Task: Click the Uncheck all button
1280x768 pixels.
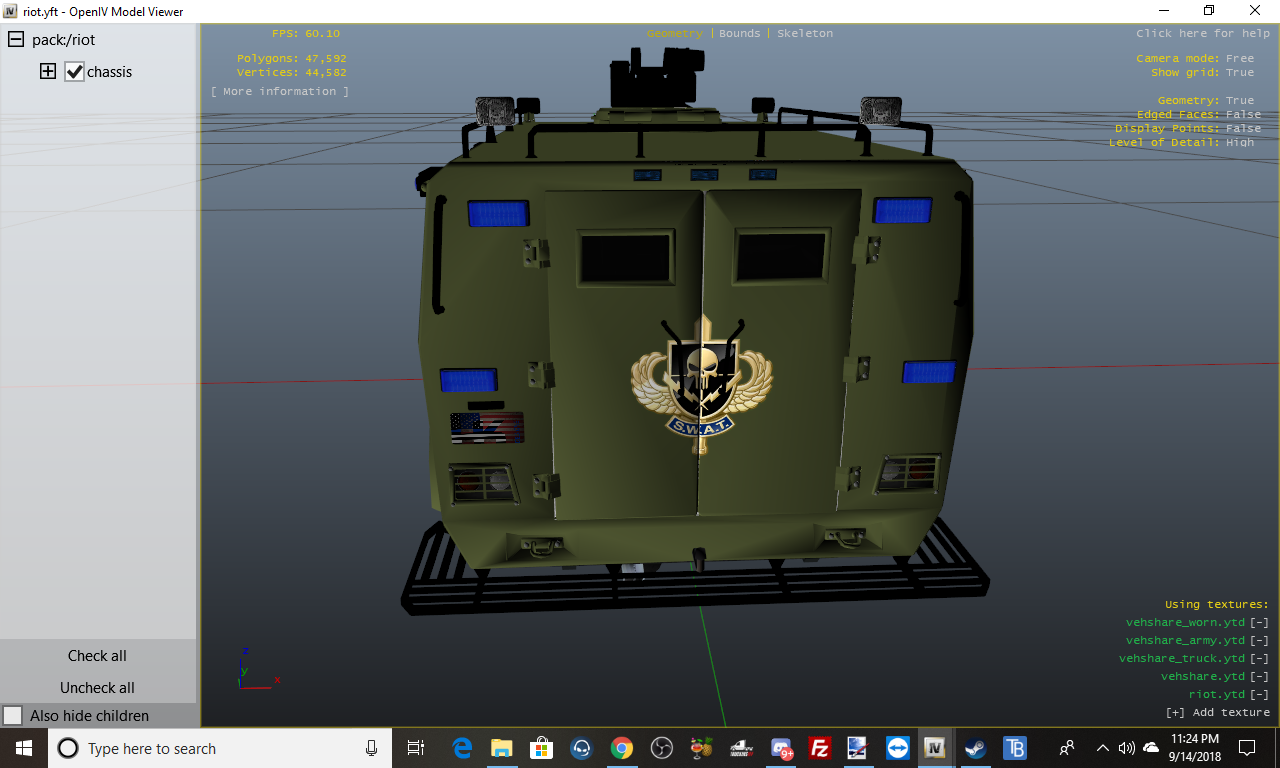Action: 98,688
